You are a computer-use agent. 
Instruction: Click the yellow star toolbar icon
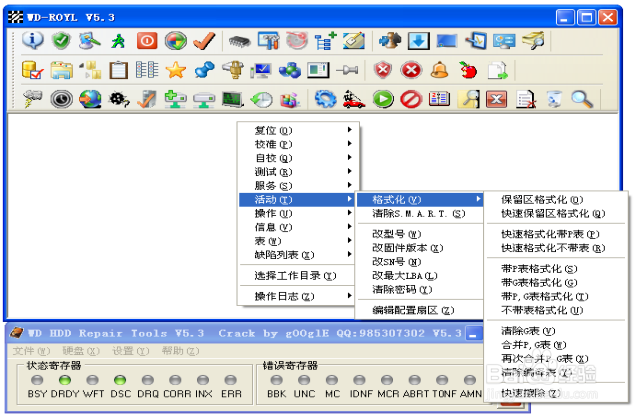coord(175,70)
